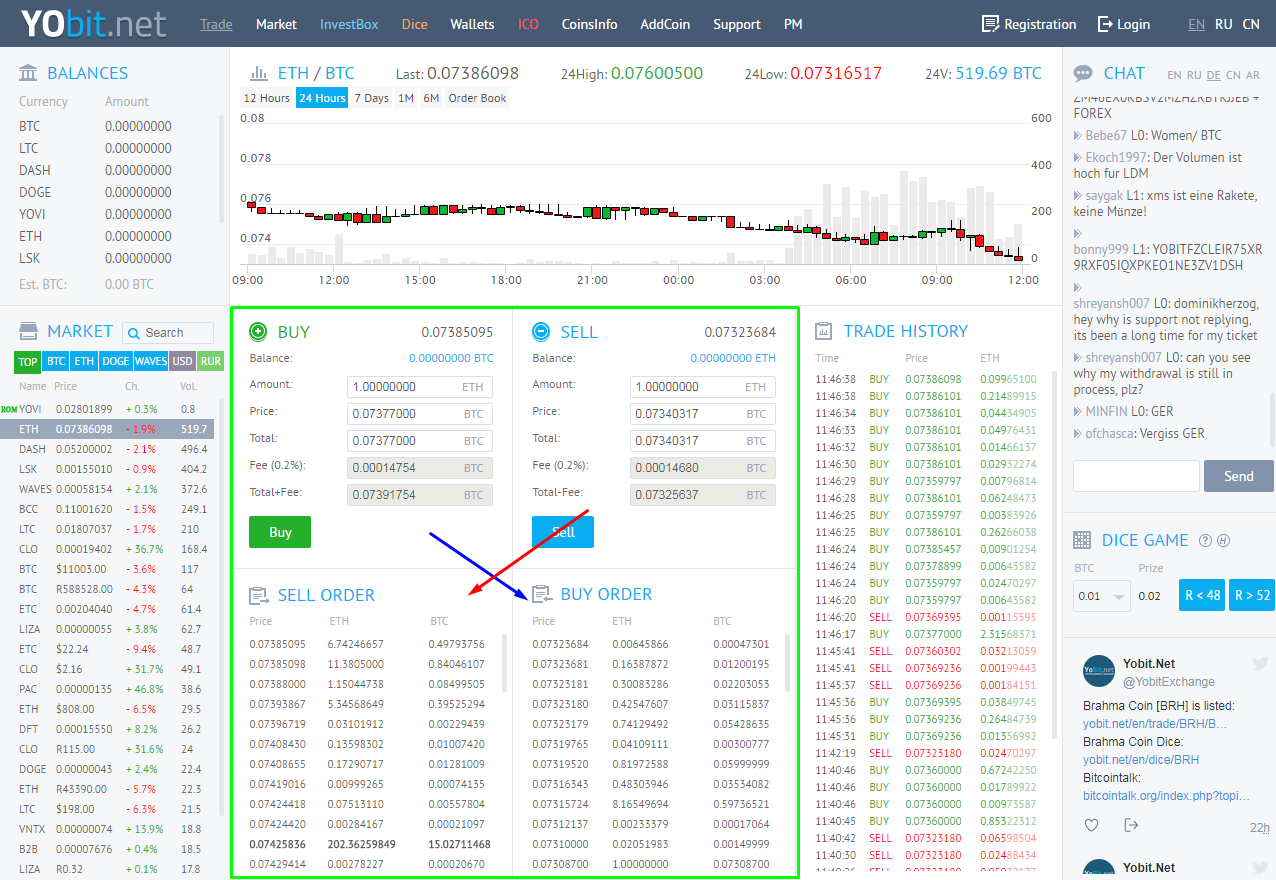Viewport: 1276px width, 880px height.
Task: Open PM in the top navigation
Action: tap(793, 24)
